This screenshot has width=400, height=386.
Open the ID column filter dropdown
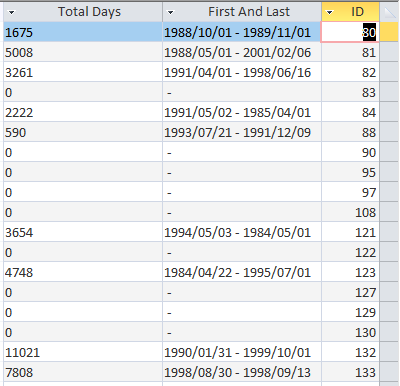click(x=330, y=13)
